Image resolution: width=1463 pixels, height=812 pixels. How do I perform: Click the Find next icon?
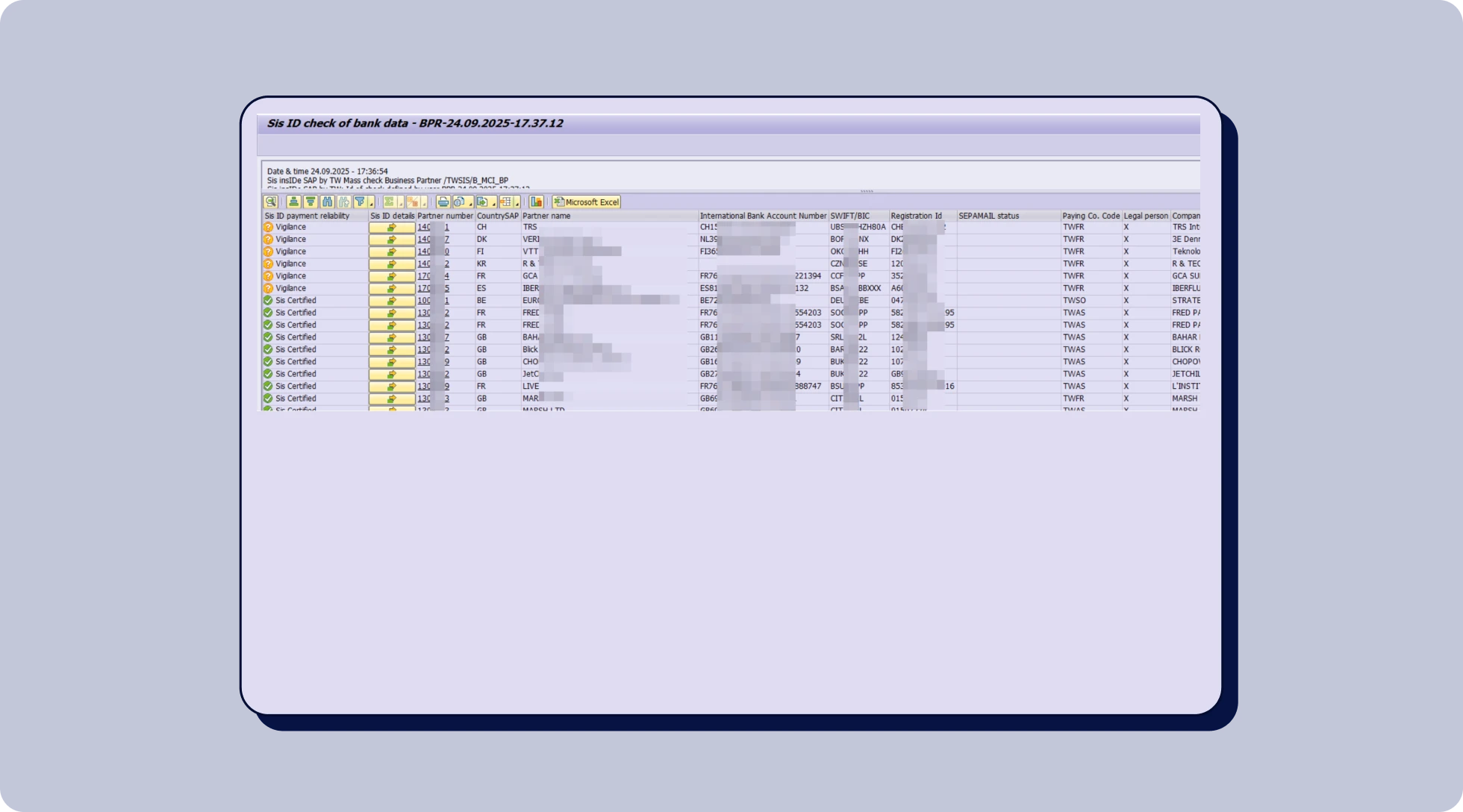(345, 202)
